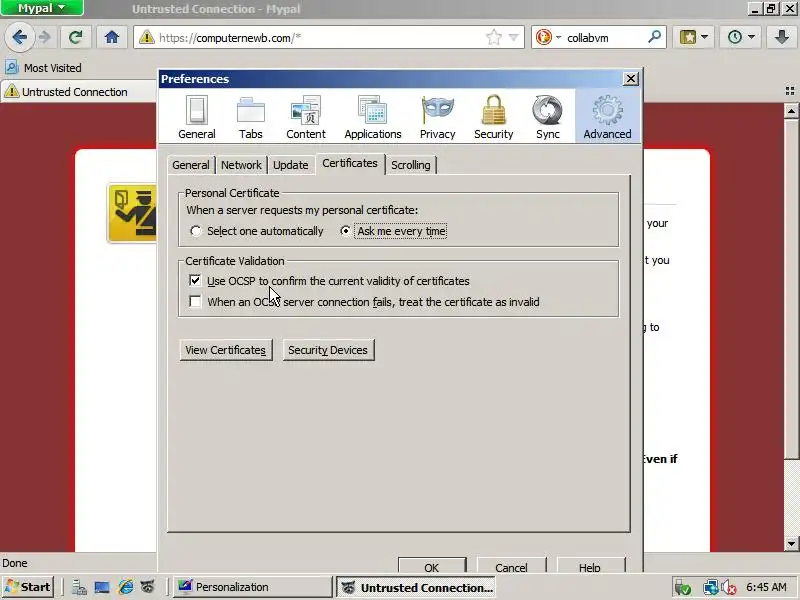Open the bookmarks toolbar button

pos(688,37)
